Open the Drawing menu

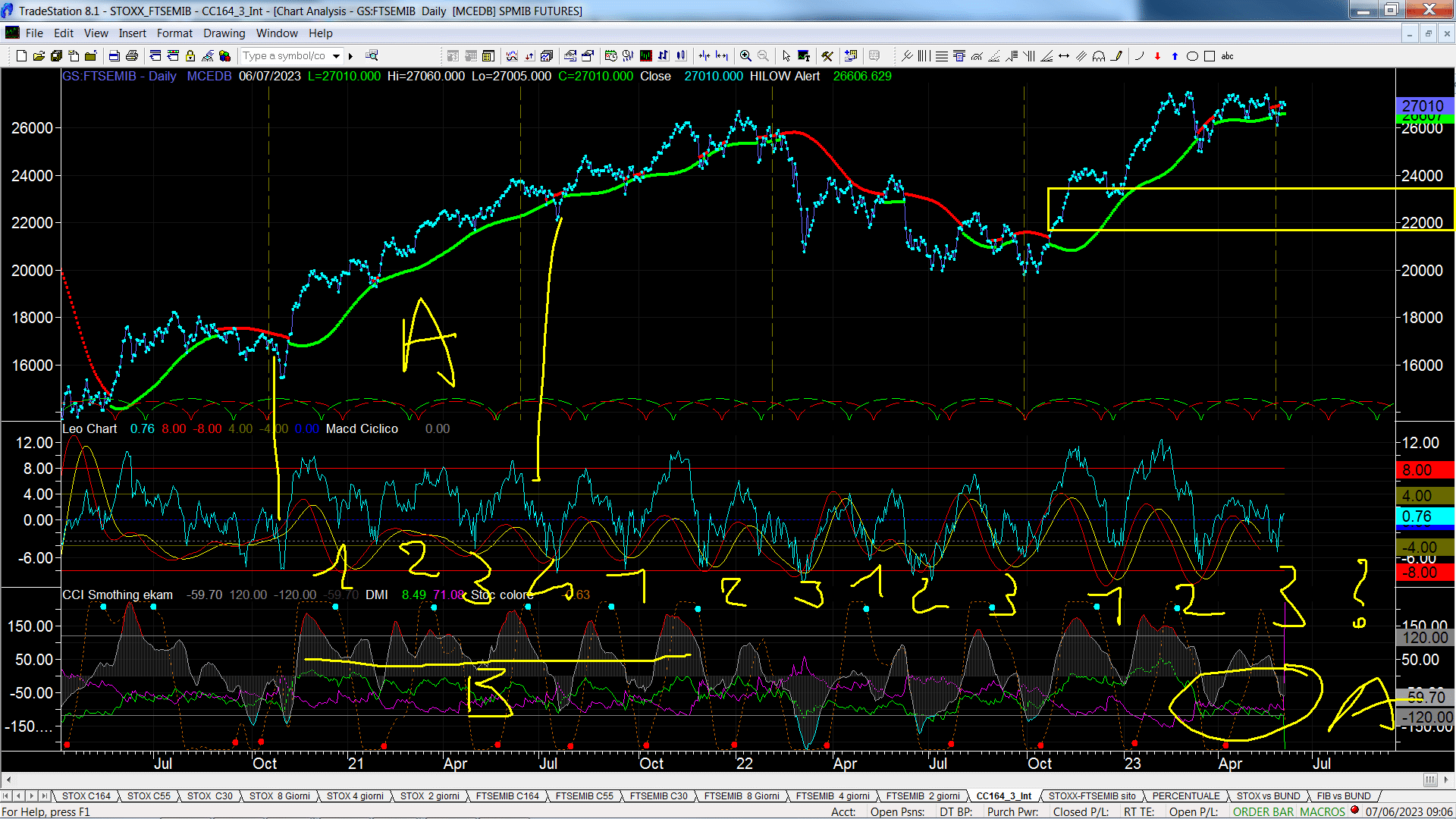(x=224, y=33)
